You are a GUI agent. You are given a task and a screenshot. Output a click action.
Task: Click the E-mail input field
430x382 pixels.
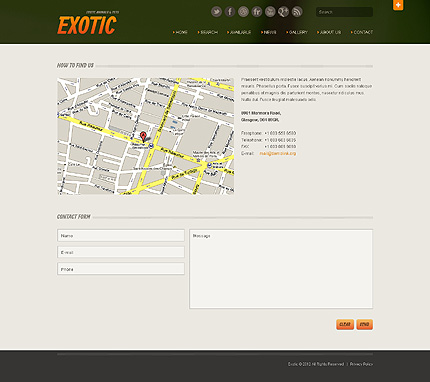(x=121, y=252)
